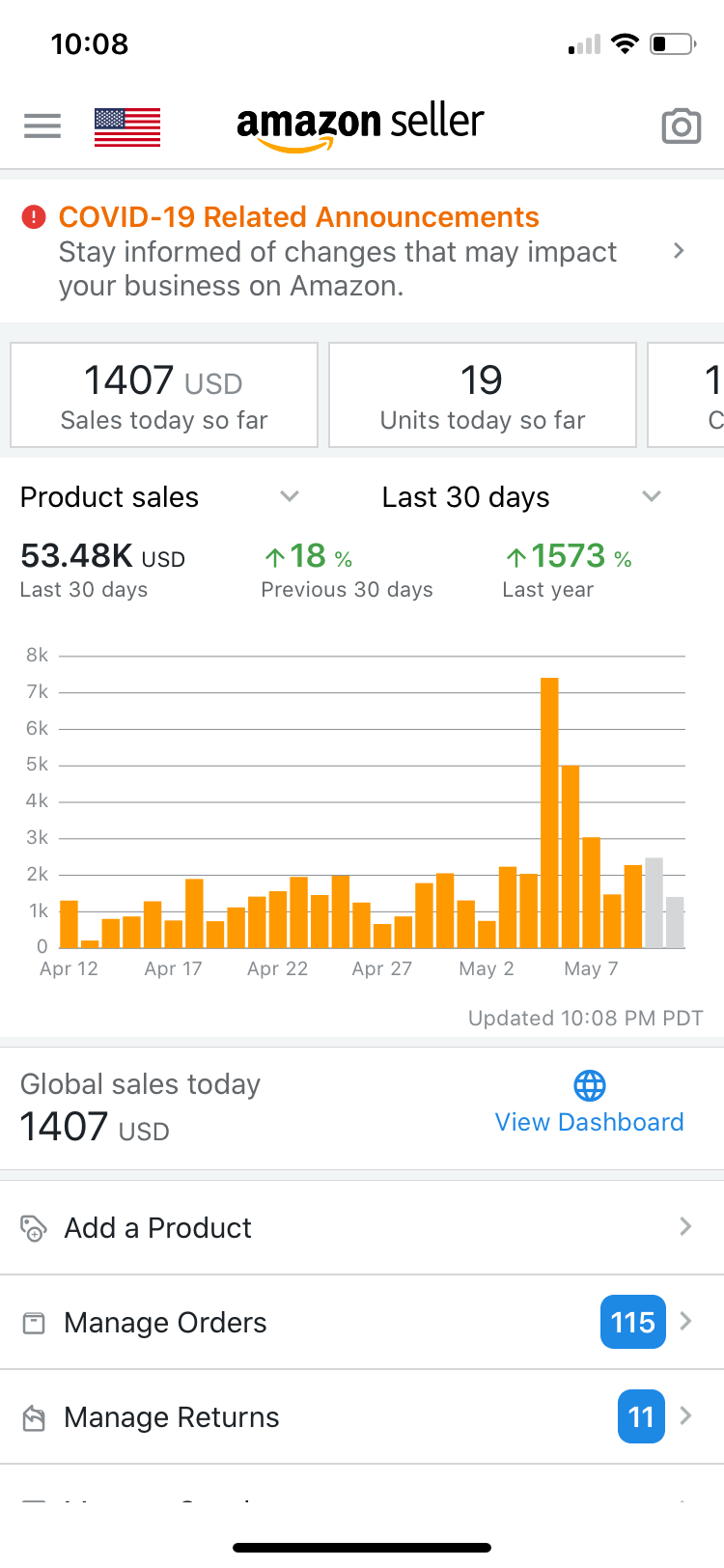Tap the globe icon above View Dashboard

coord(590,1085)
